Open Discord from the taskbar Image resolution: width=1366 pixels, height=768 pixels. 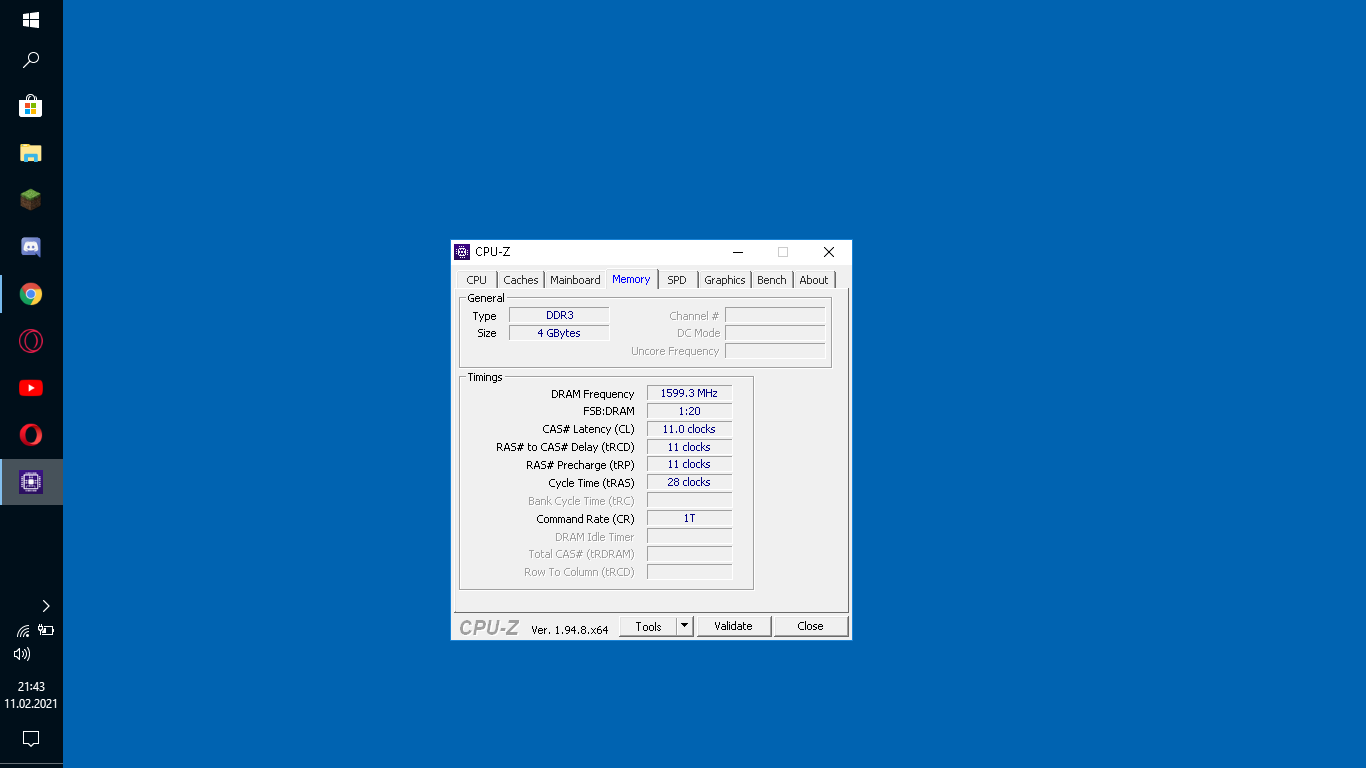click(x=31, y=247)
